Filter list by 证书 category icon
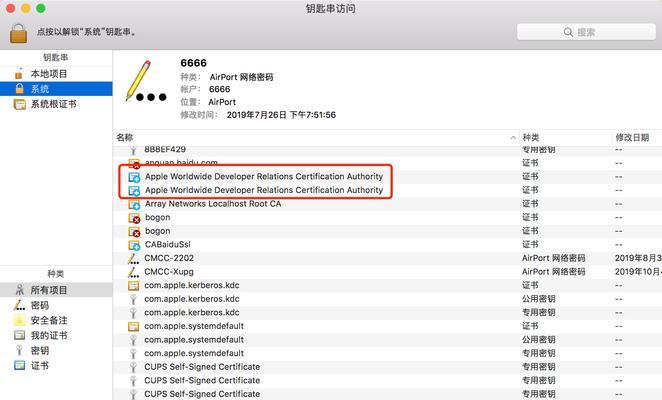 click(x=19, y=366)
